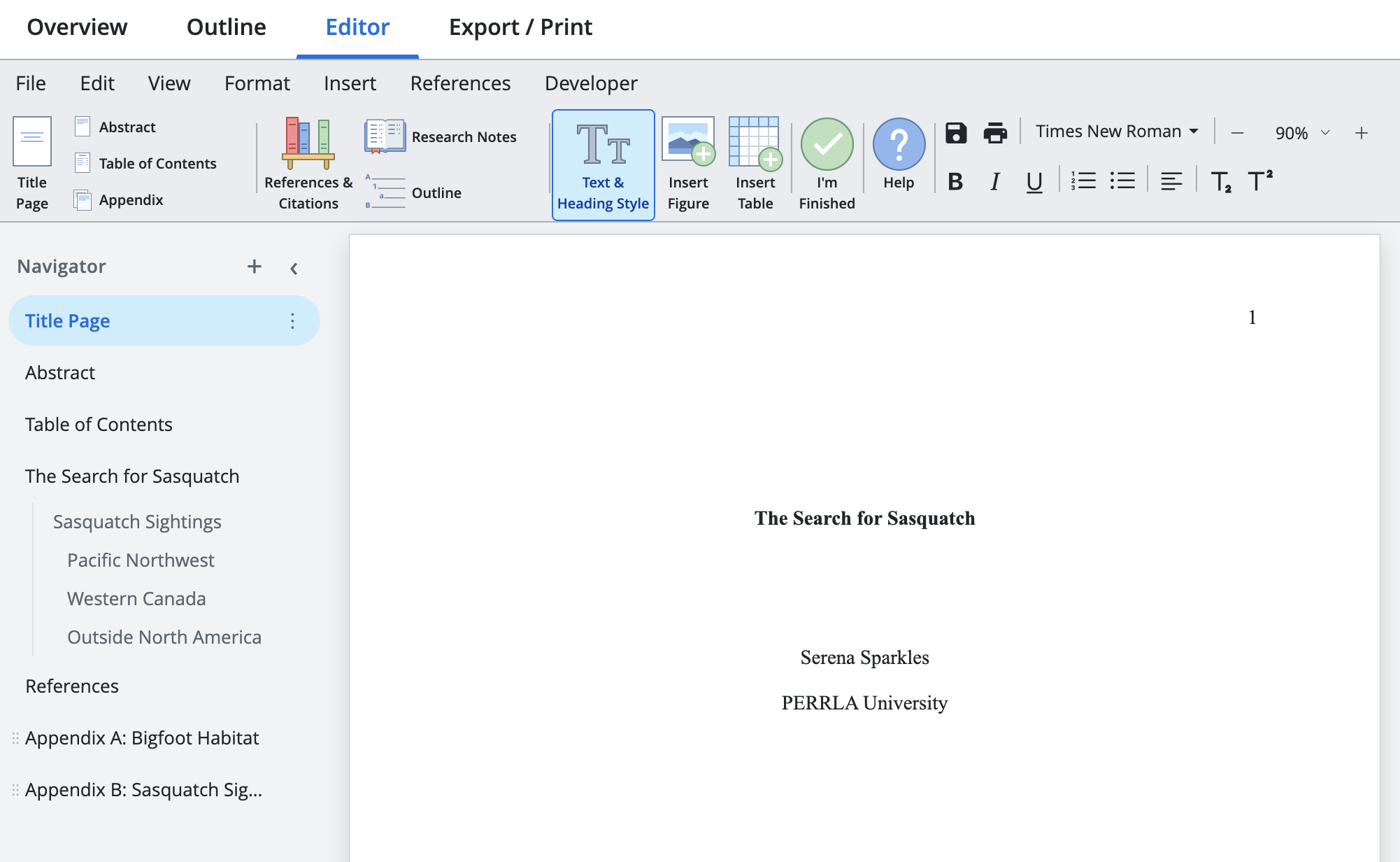
Task: Toggle bulleted list formatting
Action: 1122,181
